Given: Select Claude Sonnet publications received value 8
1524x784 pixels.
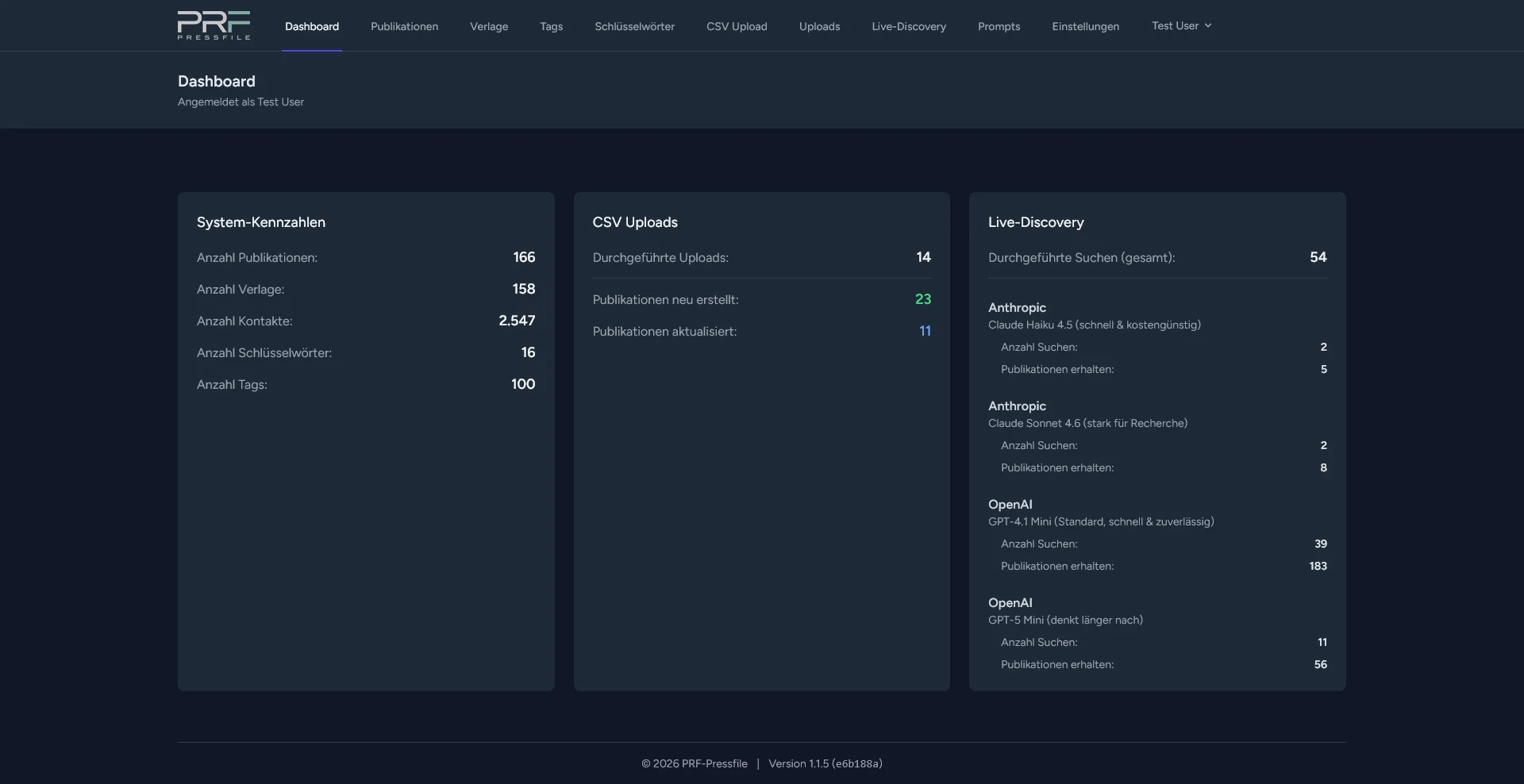Looking at the screenshot, I should 1323,467.
